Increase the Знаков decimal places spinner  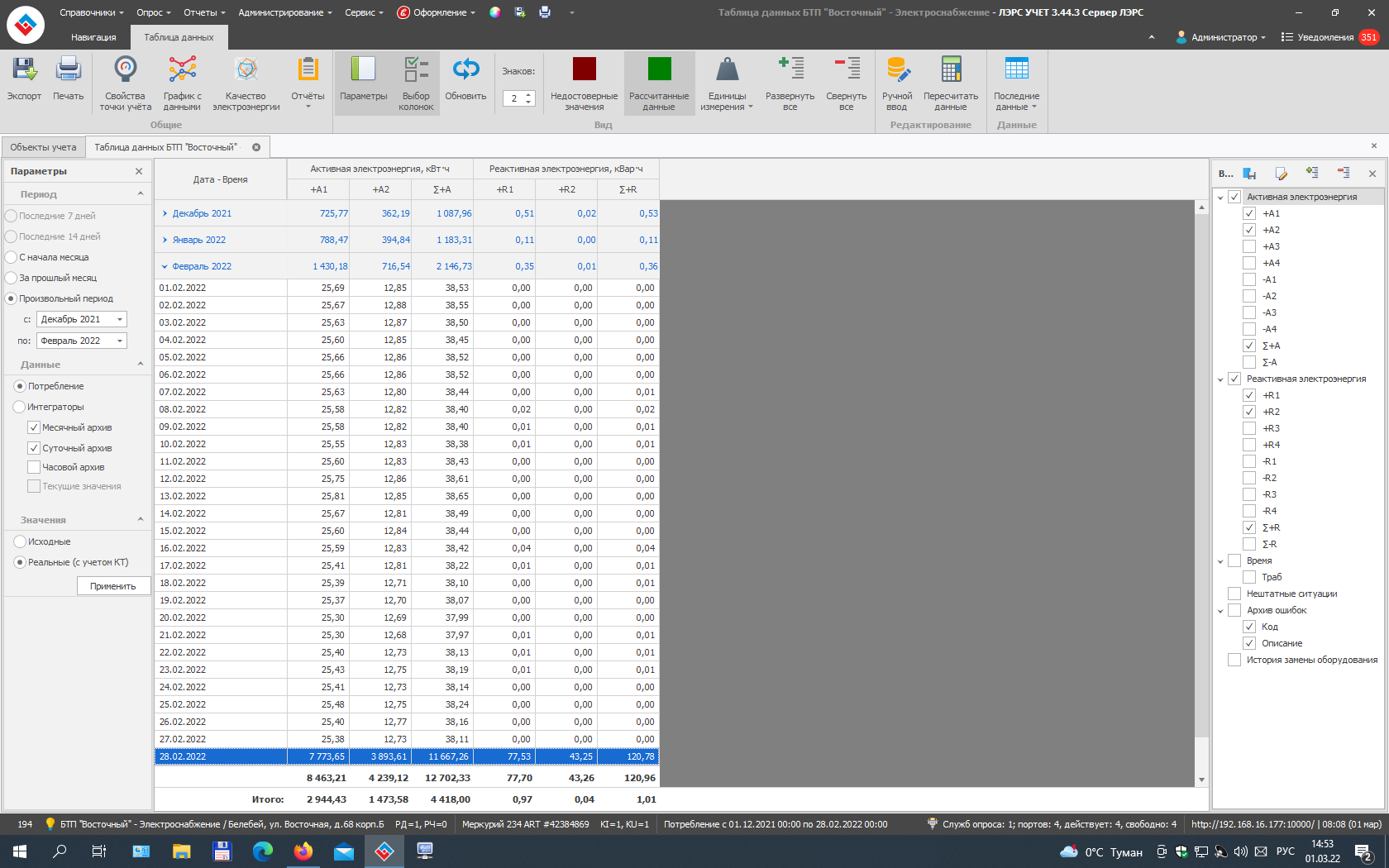click(529, 95)
